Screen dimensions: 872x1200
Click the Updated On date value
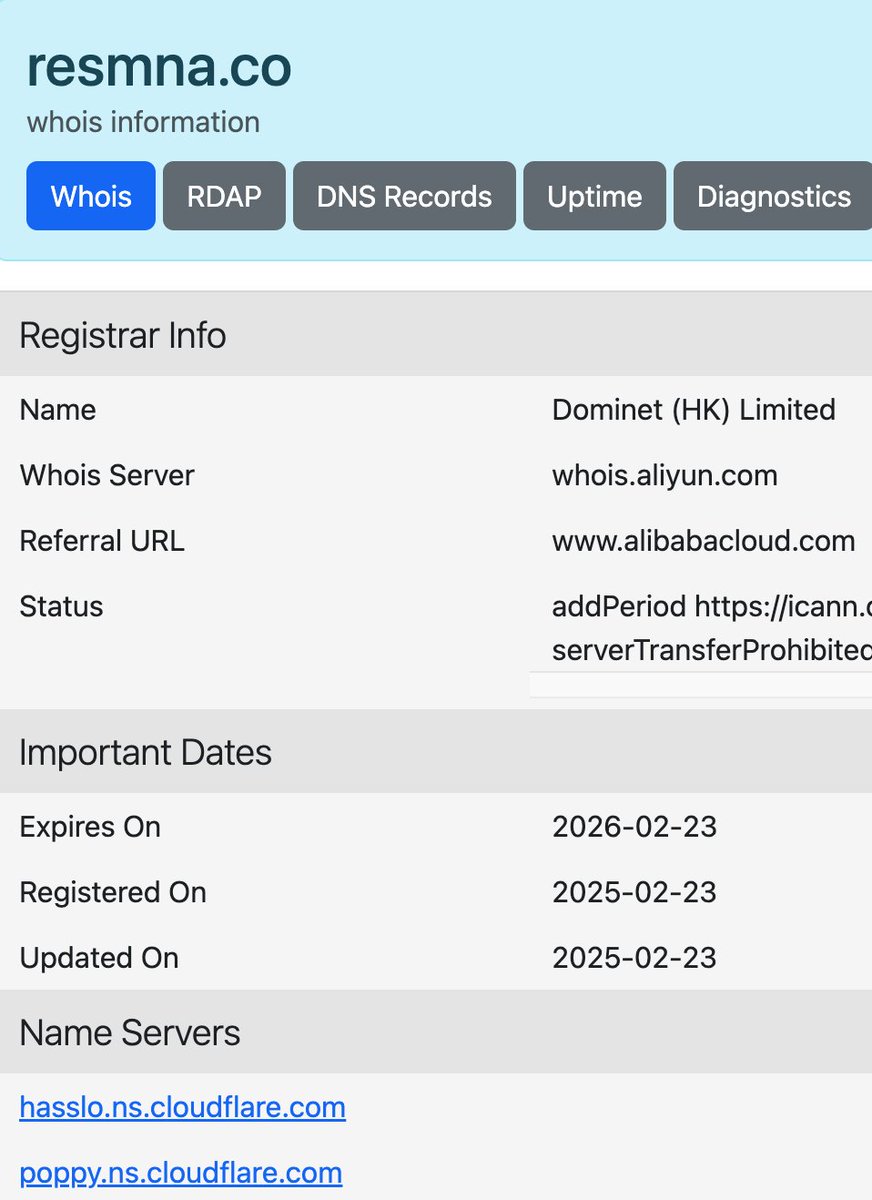[635, 958]
